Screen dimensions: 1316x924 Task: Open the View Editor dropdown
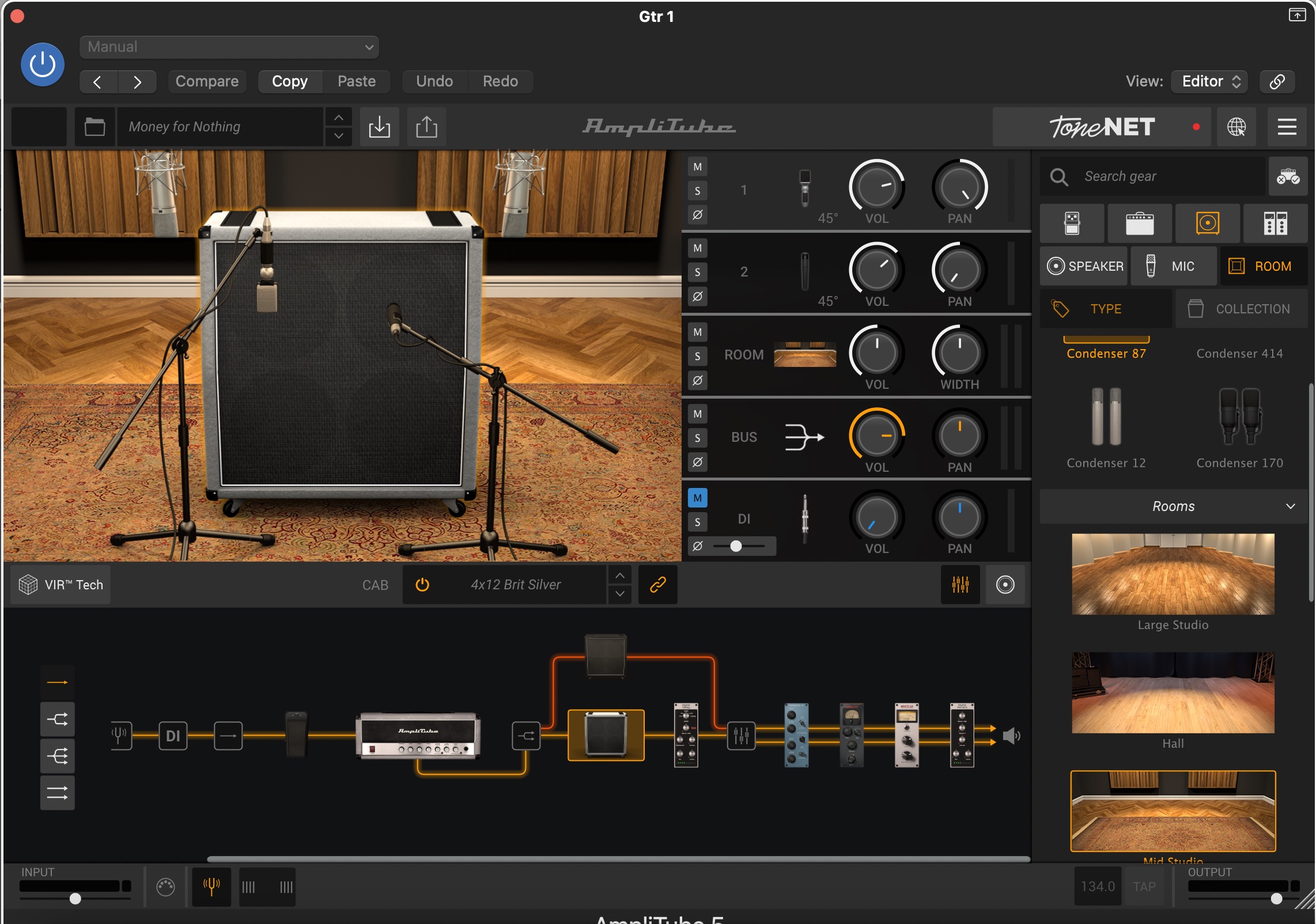(1209, 81)
